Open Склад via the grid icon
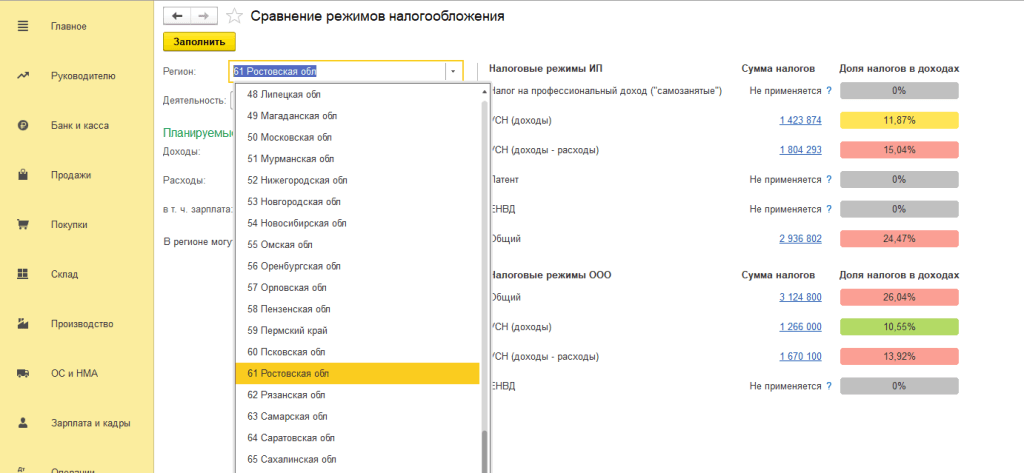1024x473 pixels. click(22, 274)
